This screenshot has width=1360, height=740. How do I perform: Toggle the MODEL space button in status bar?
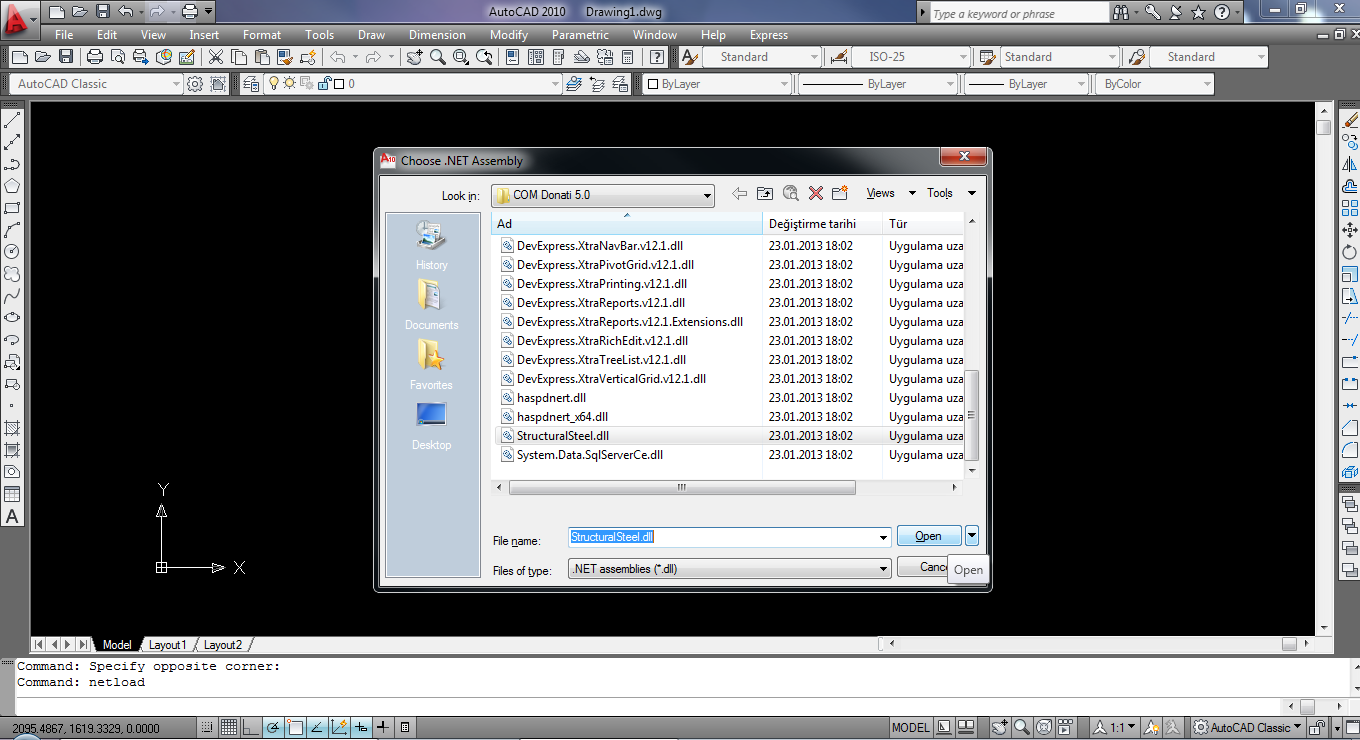click(911, 728)
